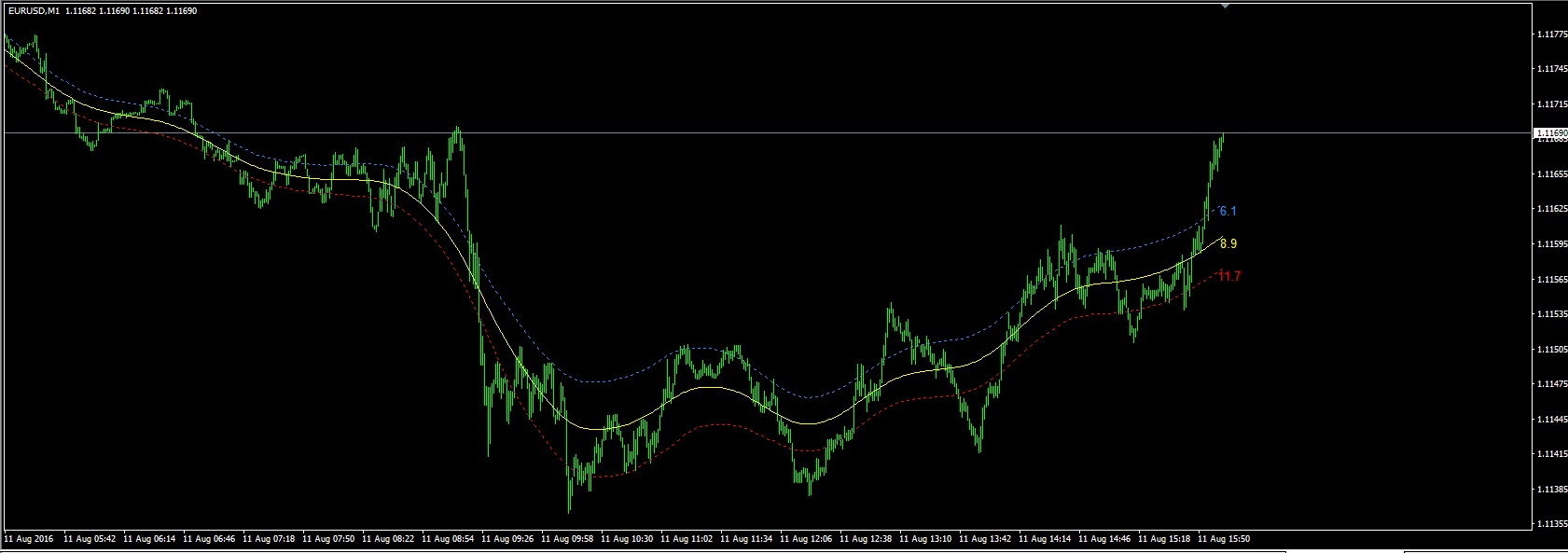
Task: Click the 1.11625 price scale label
Action: click(1550, 209)
